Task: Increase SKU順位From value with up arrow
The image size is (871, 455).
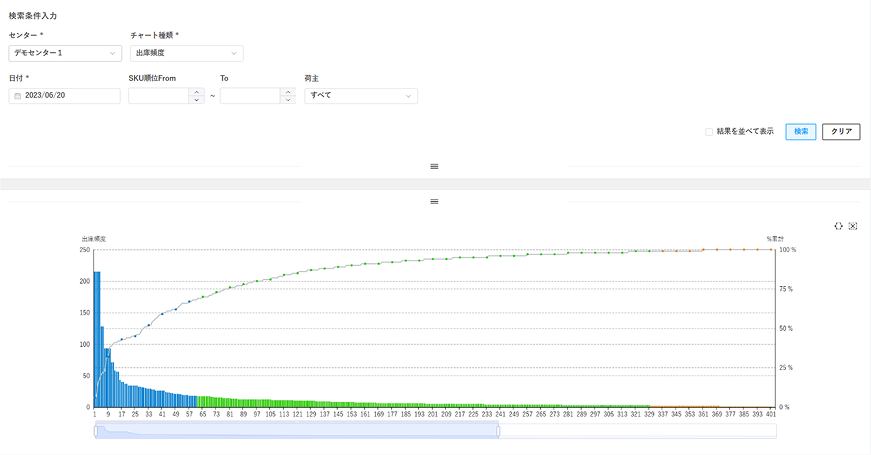Action: [x=197, y=92]
